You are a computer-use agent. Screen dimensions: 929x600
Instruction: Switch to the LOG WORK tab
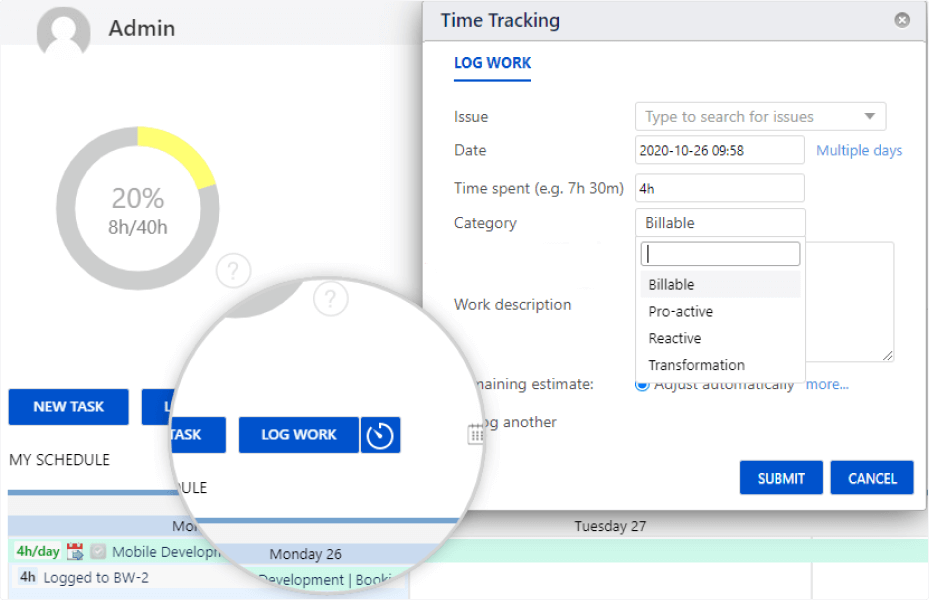click(x=492, y=62)
